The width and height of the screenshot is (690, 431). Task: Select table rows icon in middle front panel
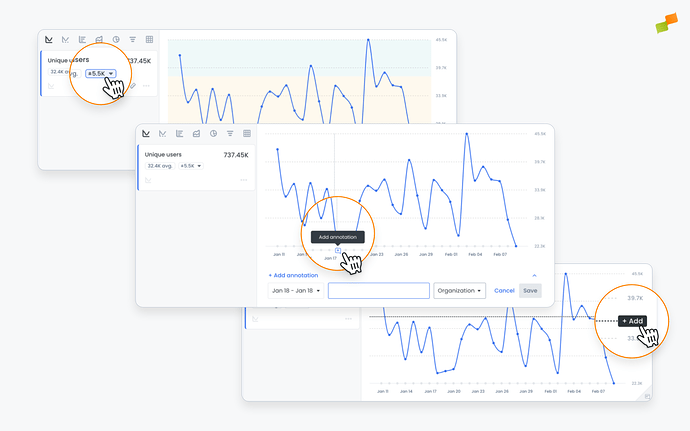point(247,133)
